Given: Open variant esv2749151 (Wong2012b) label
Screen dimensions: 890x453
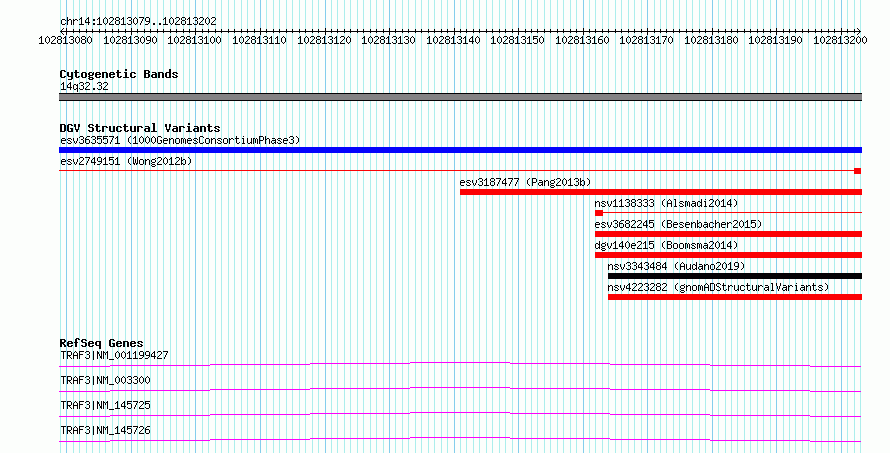Looking at the screenshot, I should click(126, 161).
